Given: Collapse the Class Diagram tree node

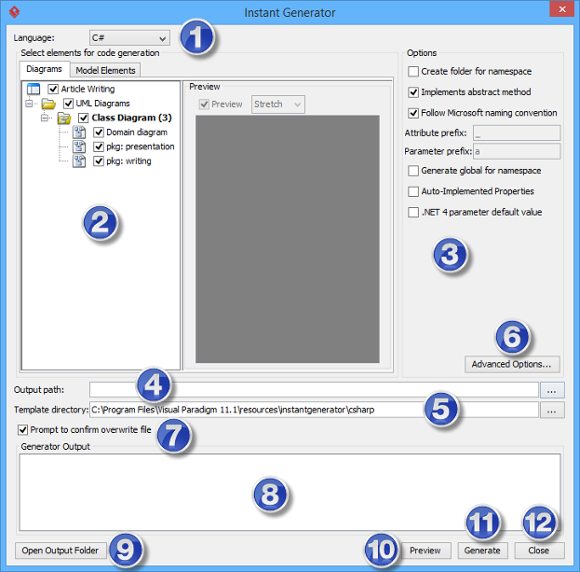Looking at the screenshot, I should pyautogui.click(x=45, y=118).
